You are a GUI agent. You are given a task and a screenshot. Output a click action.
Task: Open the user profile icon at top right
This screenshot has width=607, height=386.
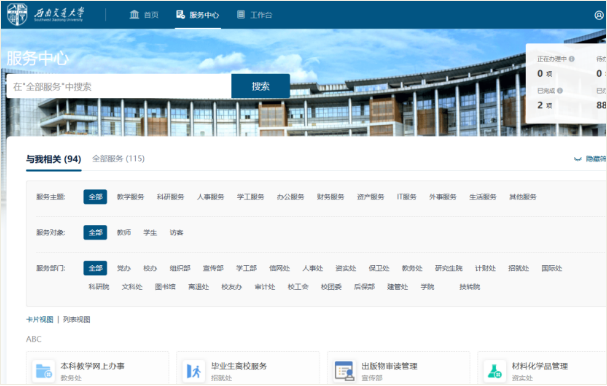pos(599,15)
